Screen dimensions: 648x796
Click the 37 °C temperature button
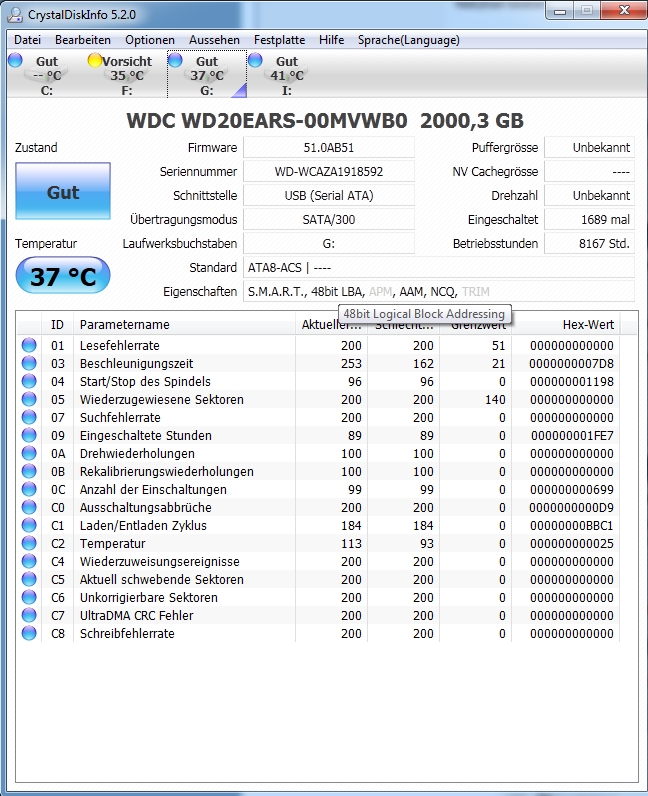tap(63, 276)
